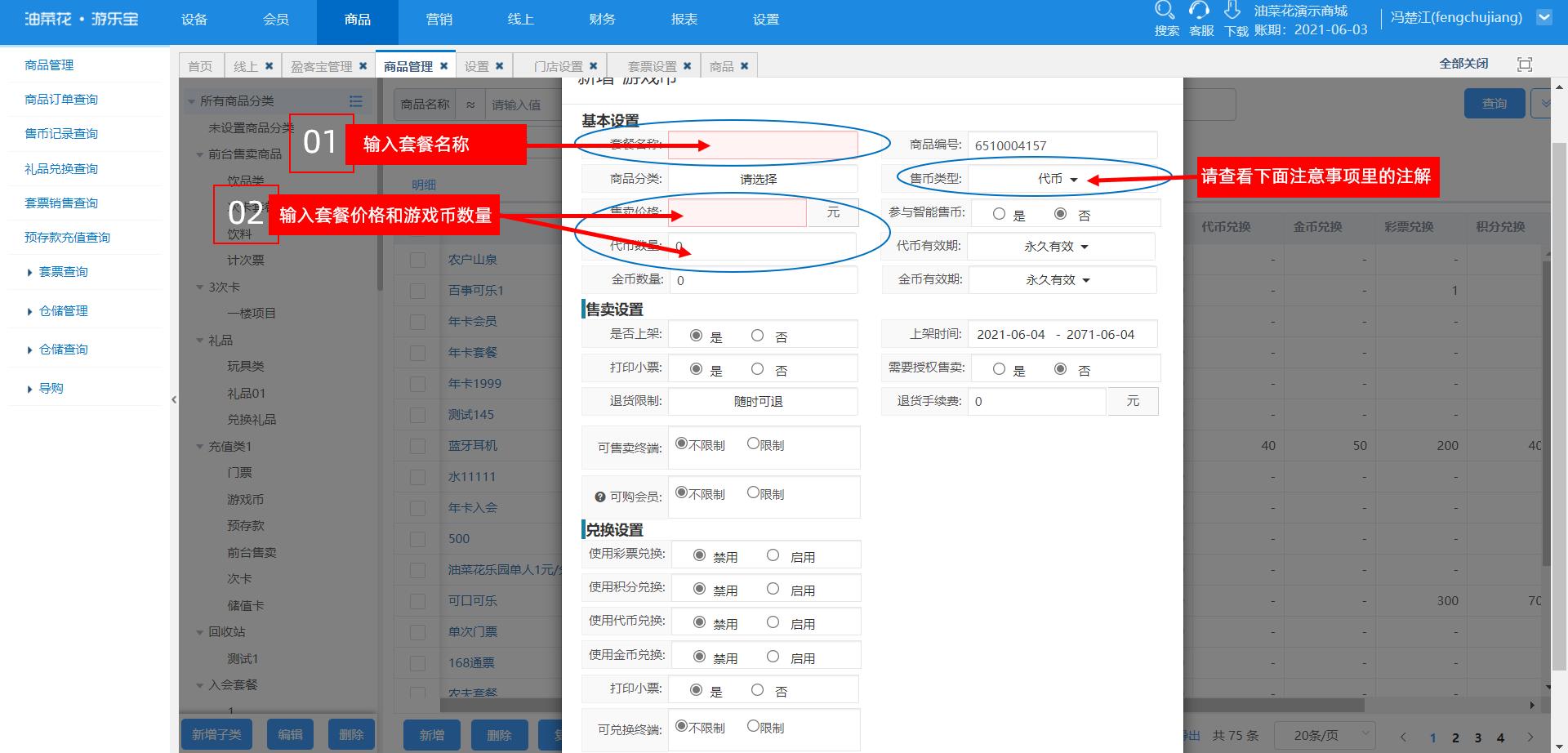This screenshot has width=1568, height=753.
Task: Enable 启用 for 使用彩票兑换
Action: tap(773, 555)
